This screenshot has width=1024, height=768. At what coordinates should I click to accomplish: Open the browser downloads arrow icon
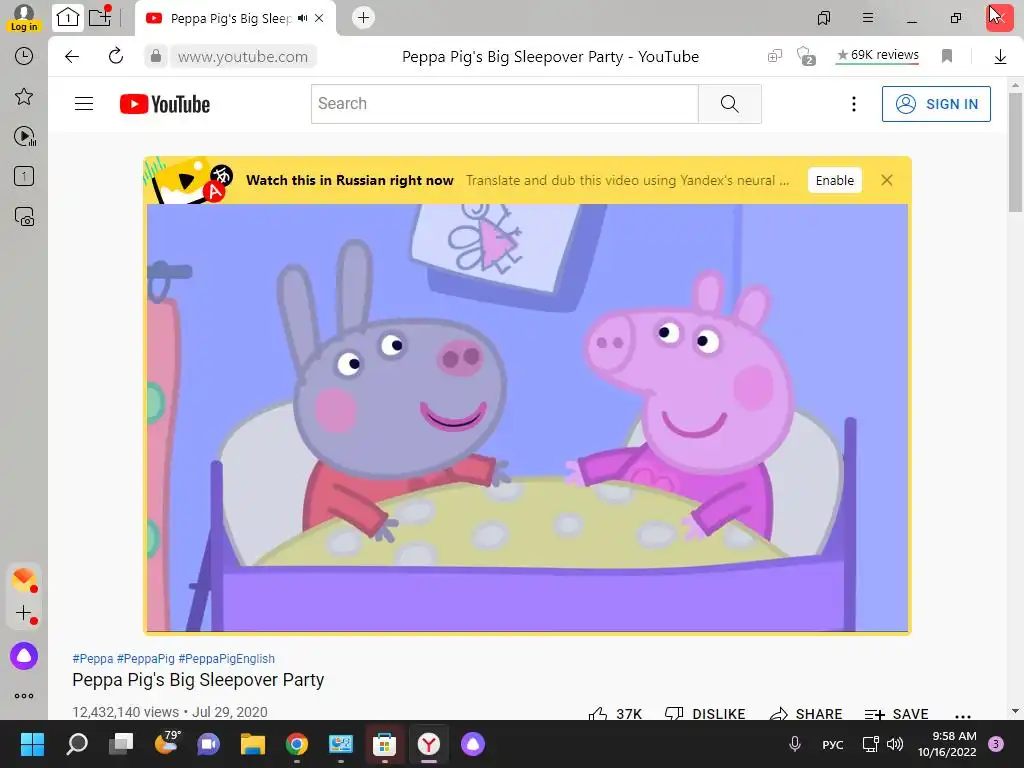1000,57
